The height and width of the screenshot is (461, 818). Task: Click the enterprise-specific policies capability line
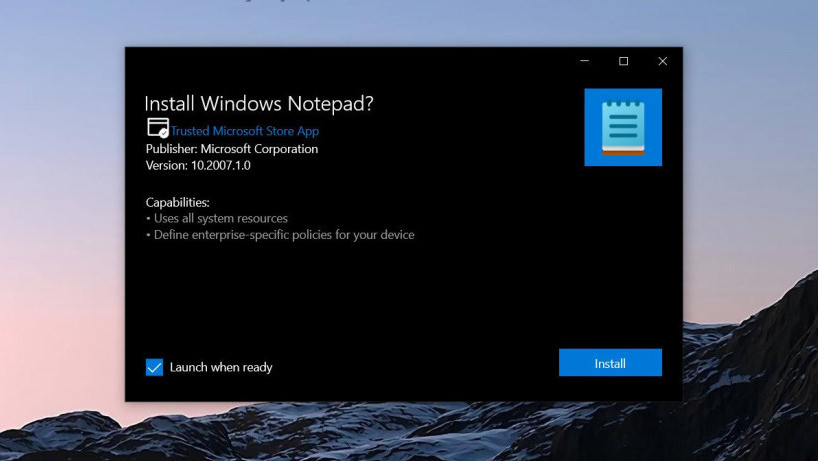pyautogui.click(x=280, y=235)
